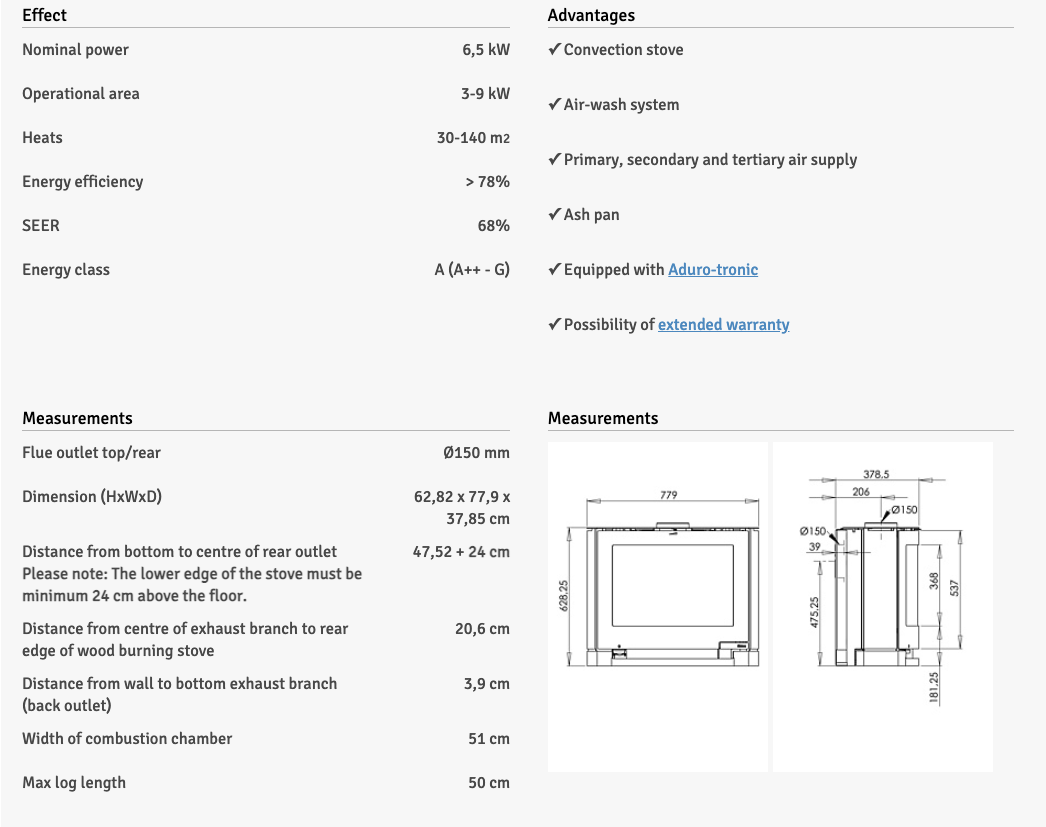Select the Ø150 mm flue outlet value
The image size is (1046, 827).
476,453
